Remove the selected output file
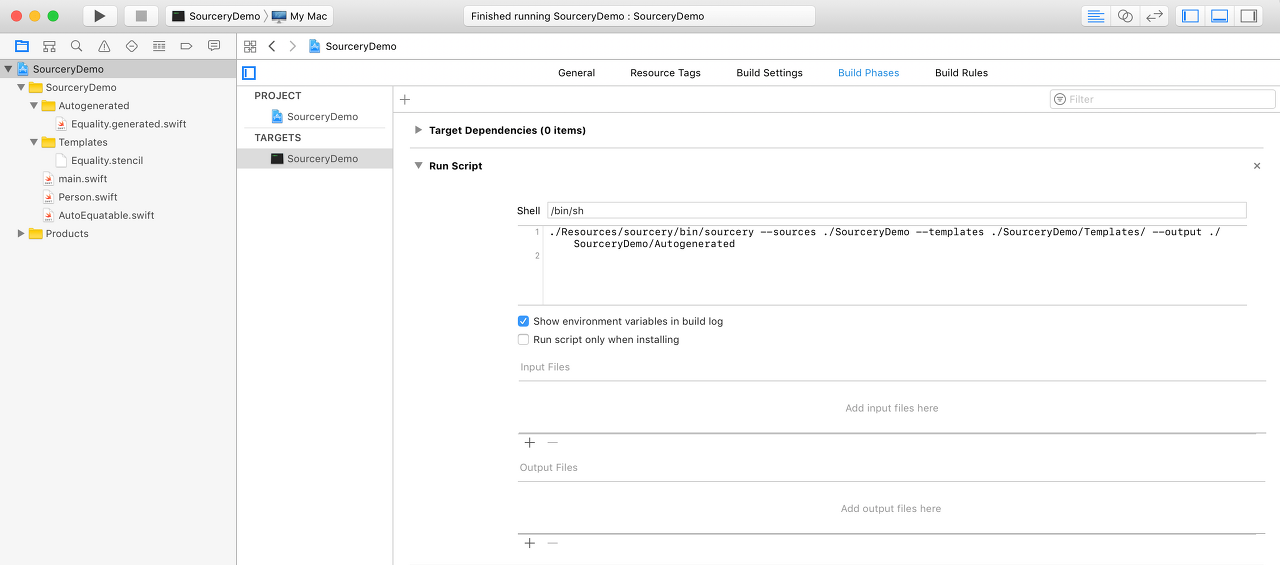The height and width of the screenshot is (565, 1280). [552, 543]
